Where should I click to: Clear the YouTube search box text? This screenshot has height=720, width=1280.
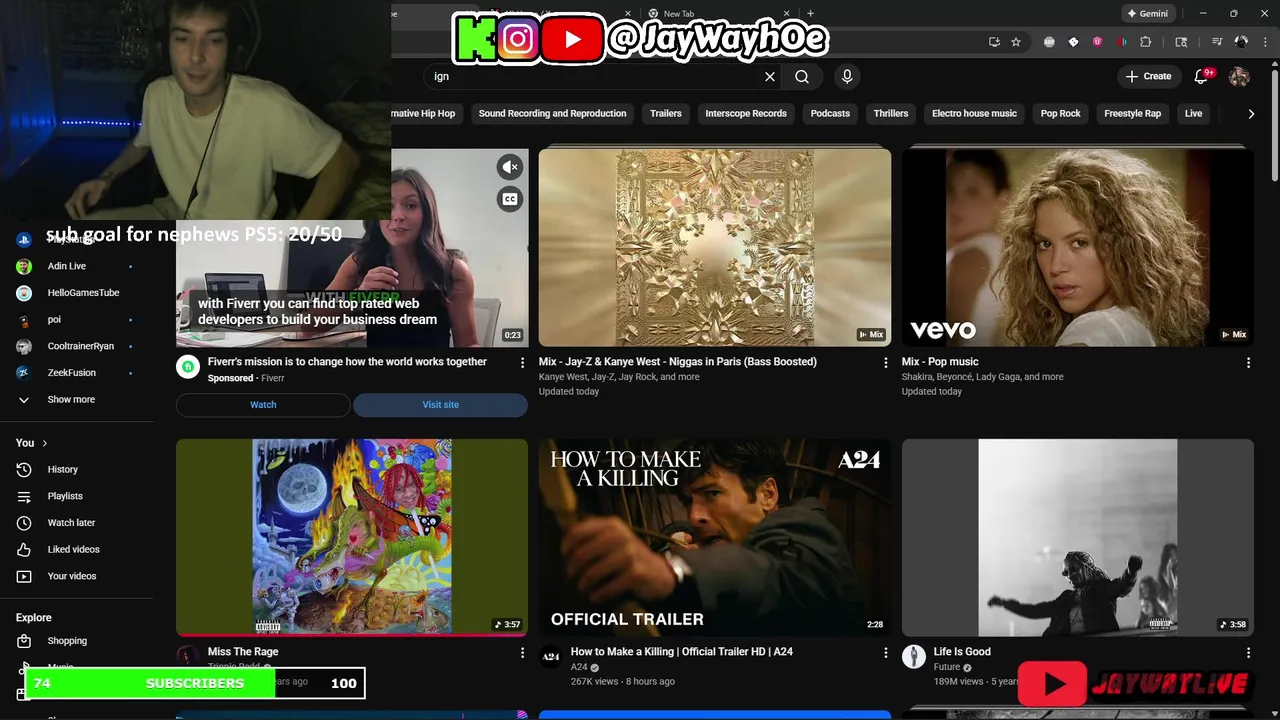click(x=770, y=76)
